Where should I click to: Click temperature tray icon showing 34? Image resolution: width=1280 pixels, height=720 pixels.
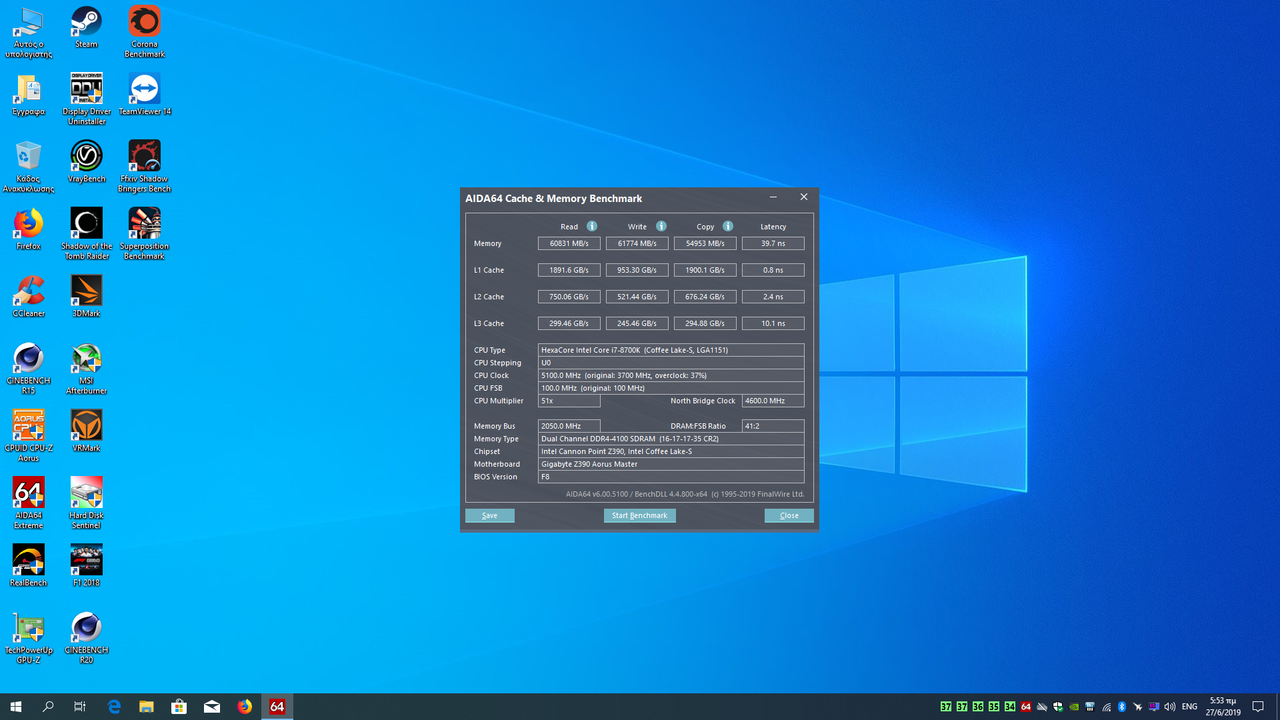1010,707
